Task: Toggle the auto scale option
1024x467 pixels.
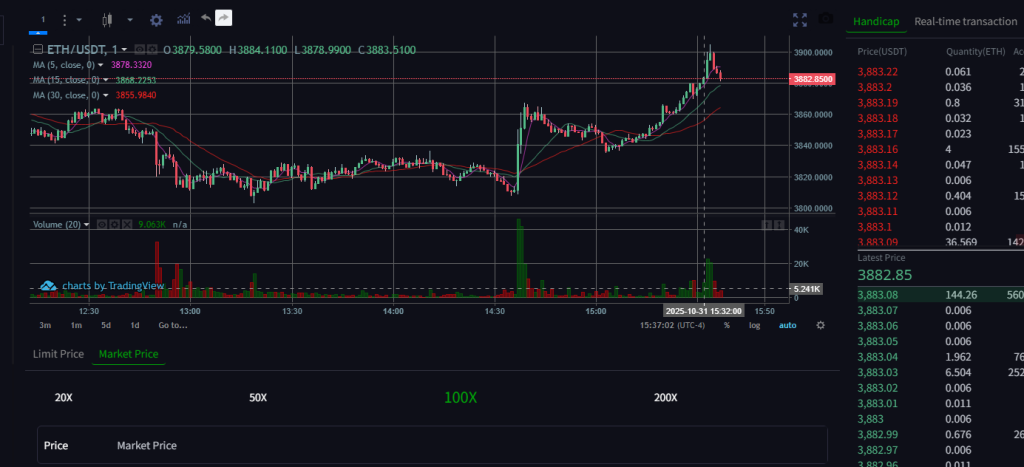Action: [788, 325]
